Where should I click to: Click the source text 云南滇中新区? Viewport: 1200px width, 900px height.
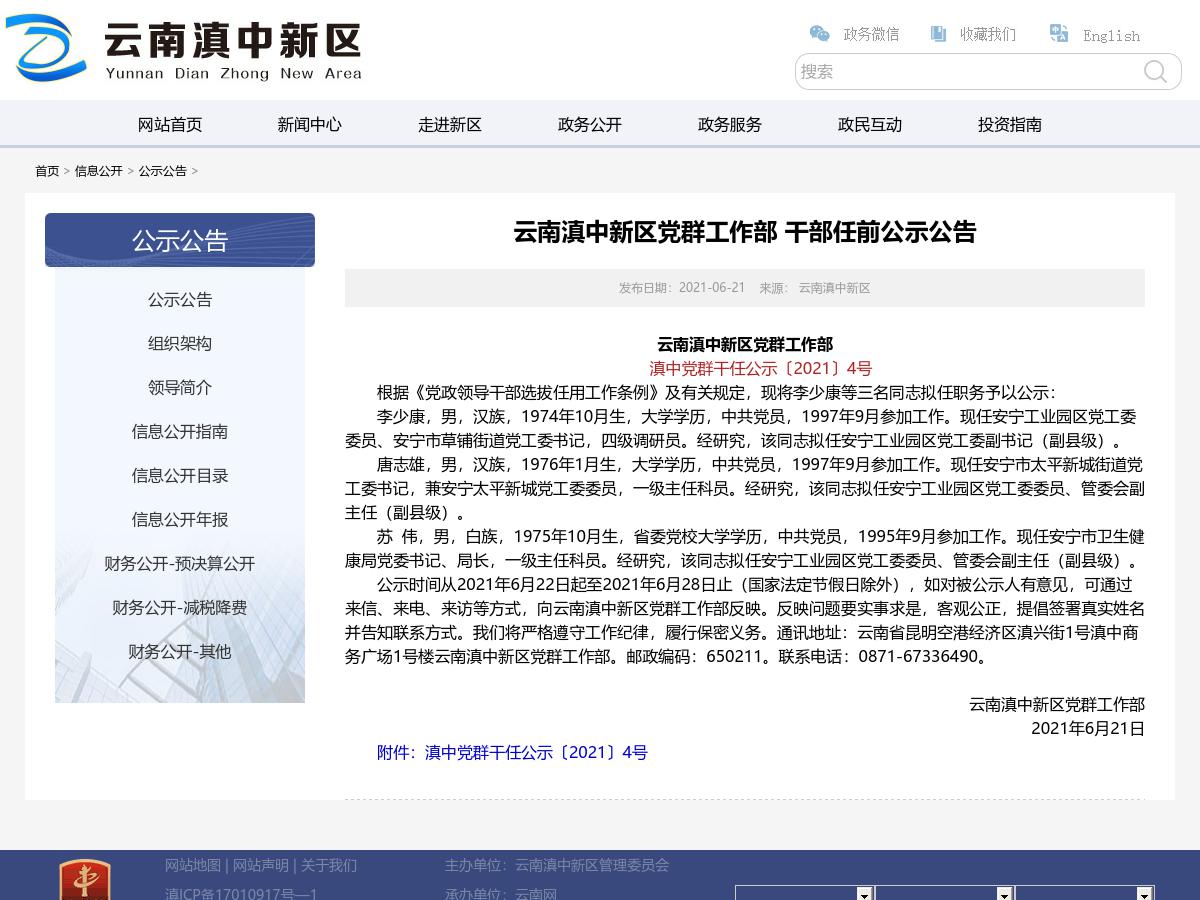click(834, 288)
